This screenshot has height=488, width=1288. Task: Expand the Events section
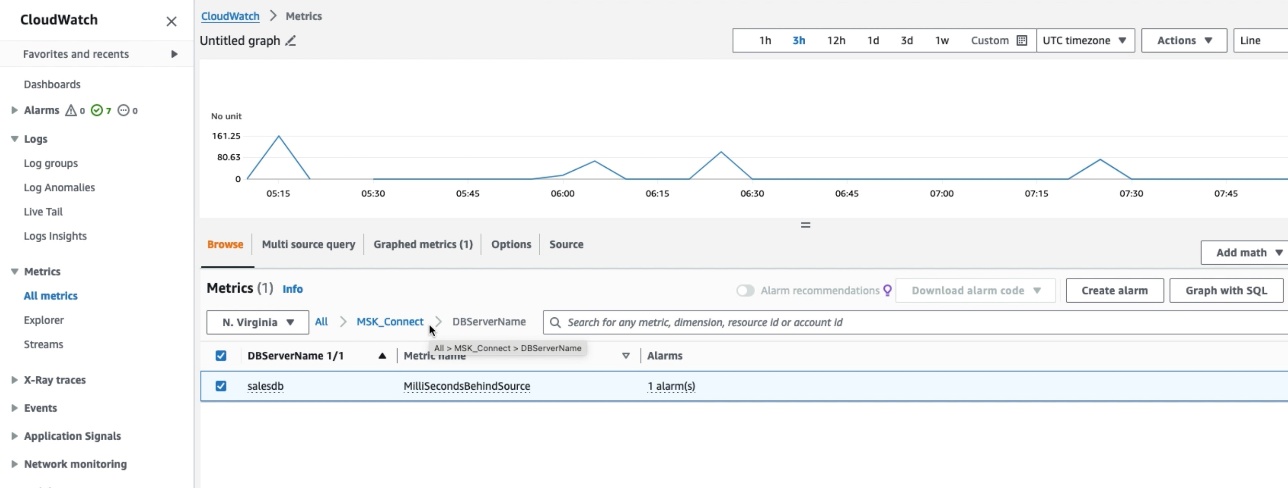pyautogui.click(x=14, y=408)
